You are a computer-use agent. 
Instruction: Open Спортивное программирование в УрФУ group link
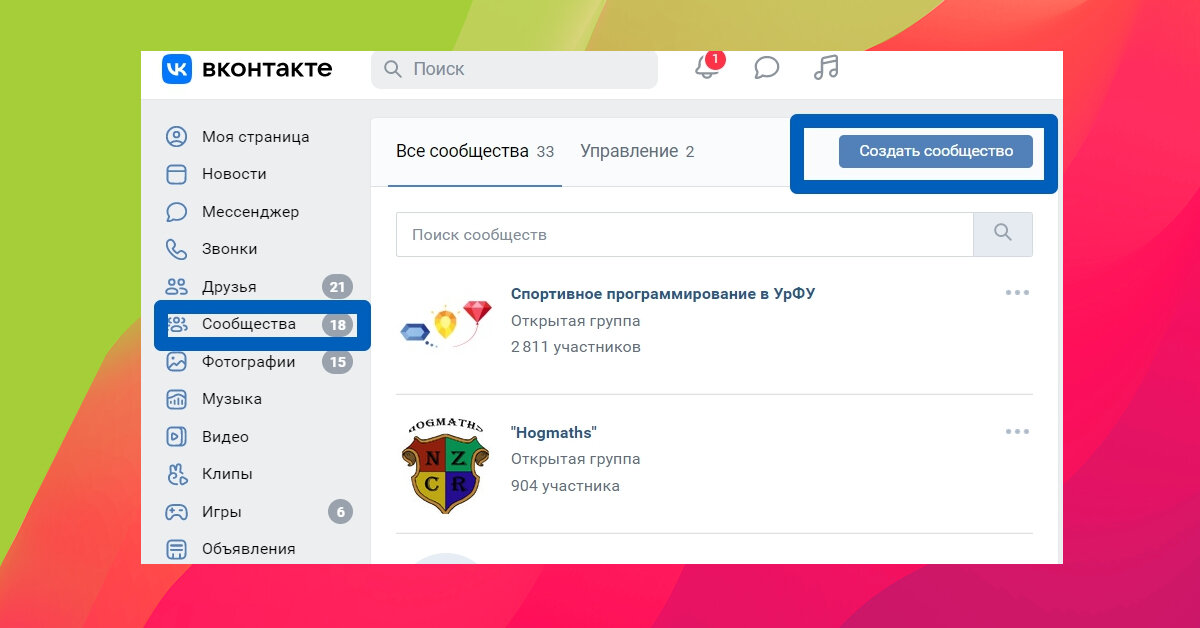(x=663, y=294)
